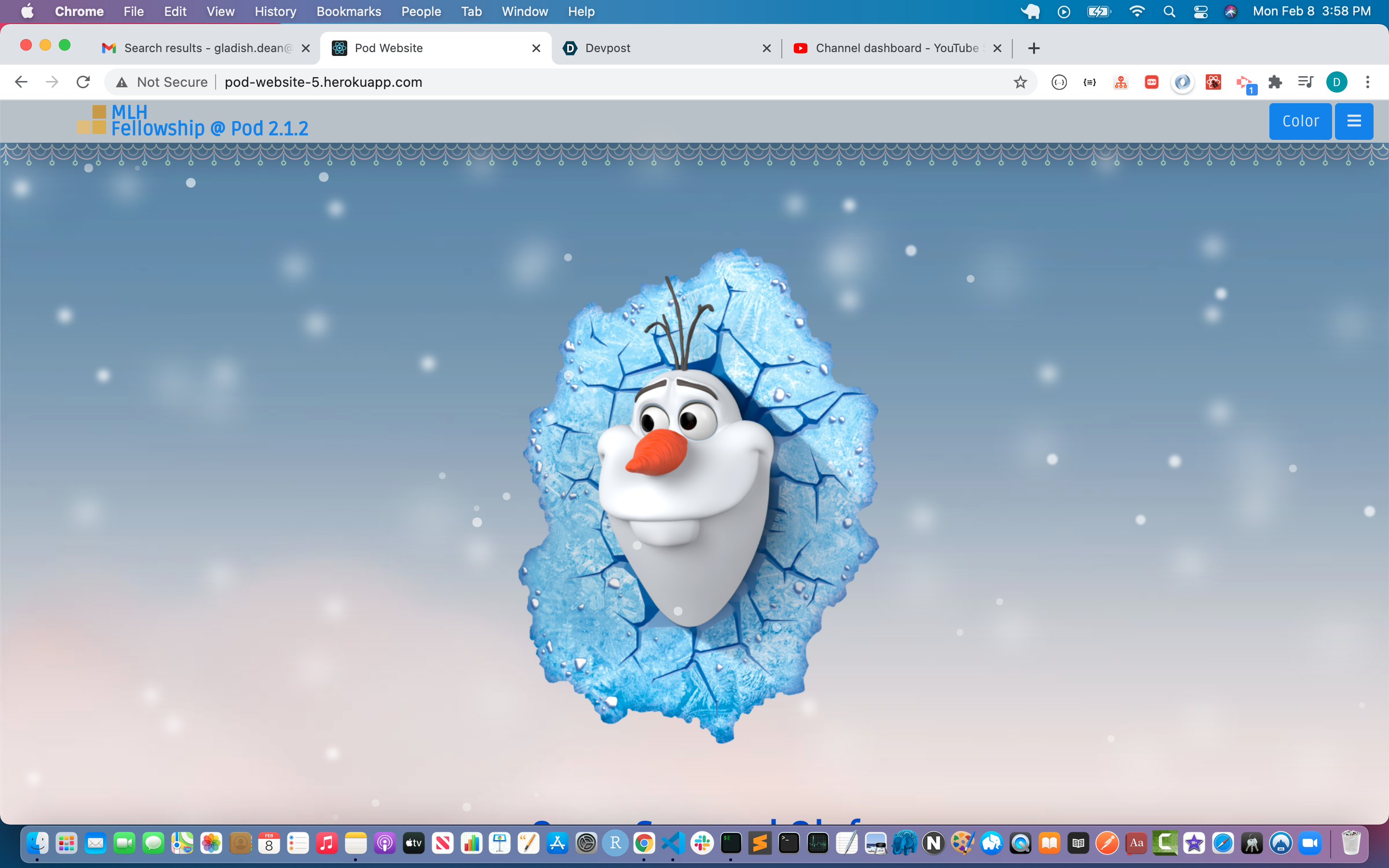Open the Chrome Extensions puzzle icon

[x=1275, y=82]
